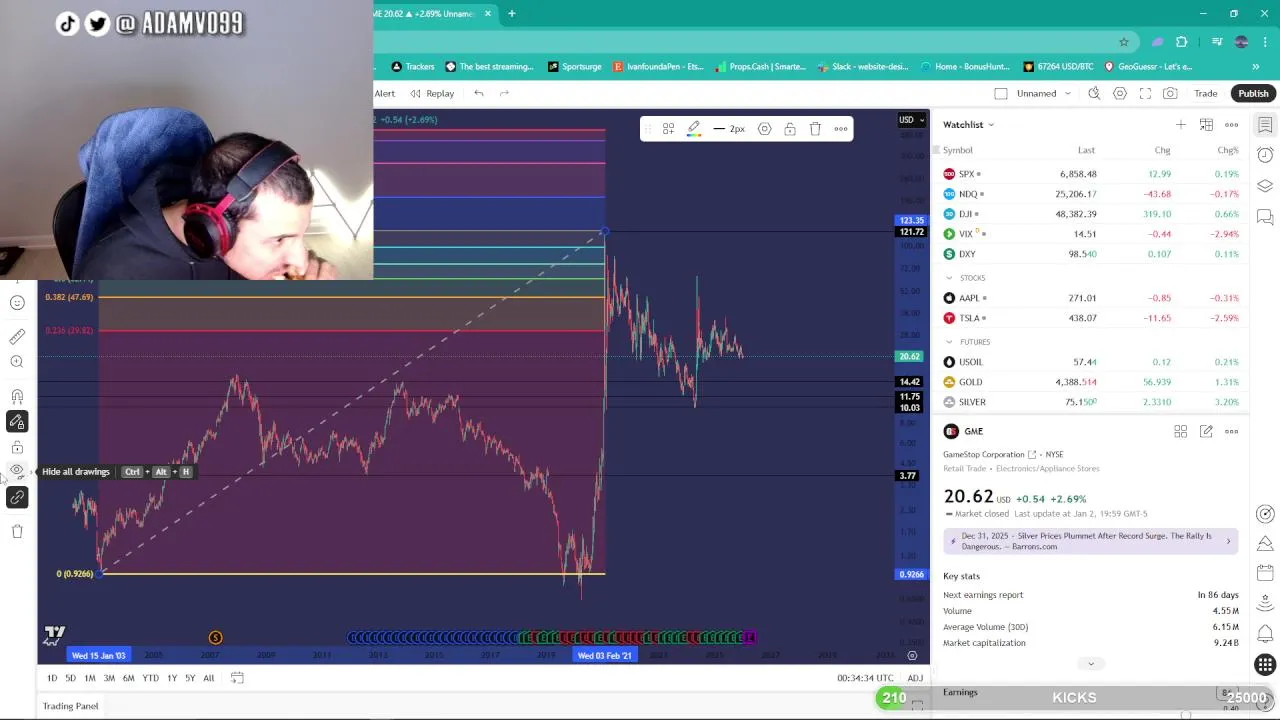Open Alerts clock icon in right sidebar
1280x720 pixels.
pos(1265,155)
